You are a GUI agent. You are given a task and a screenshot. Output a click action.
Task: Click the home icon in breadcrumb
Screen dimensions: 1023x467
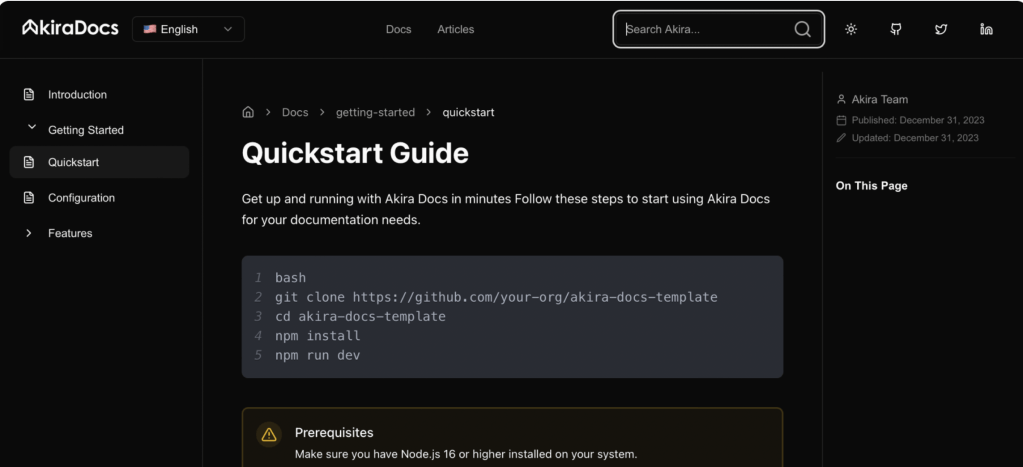(x=248, y=112)
